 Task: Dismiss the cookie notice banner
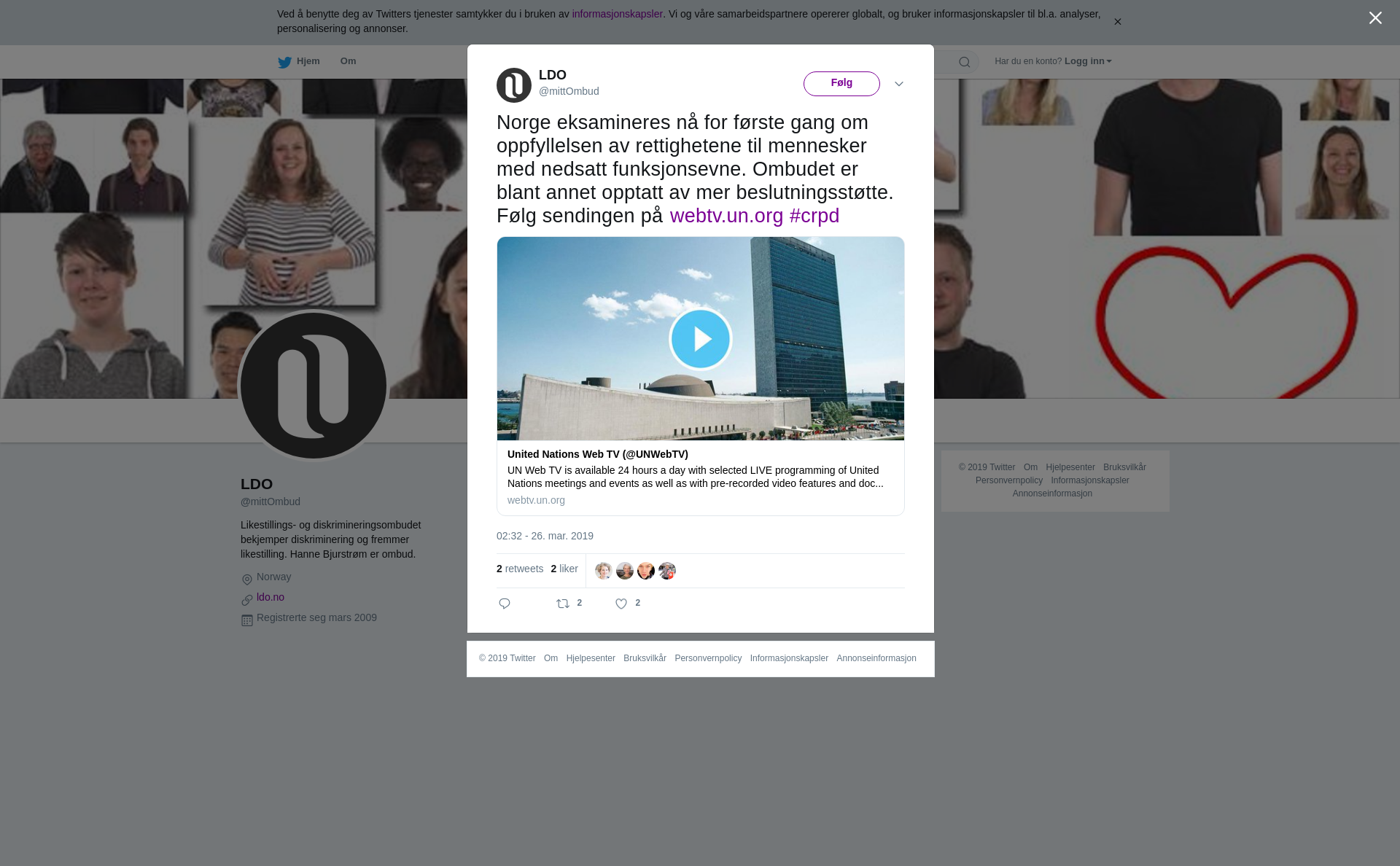click(x=1117, y=22)
